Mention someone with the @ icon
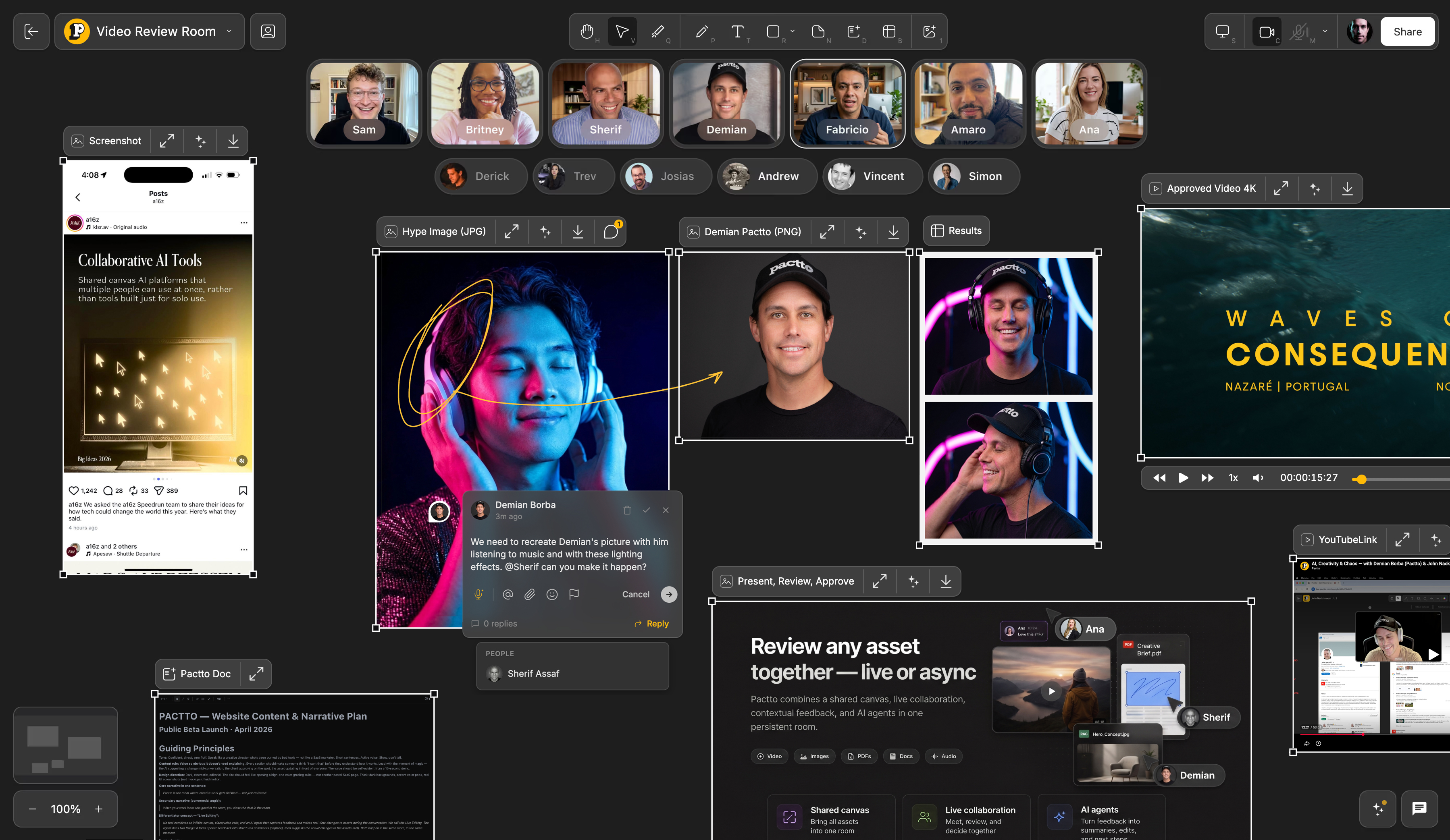The height and width of the screenshot is (840, 1450). [508, 594]
